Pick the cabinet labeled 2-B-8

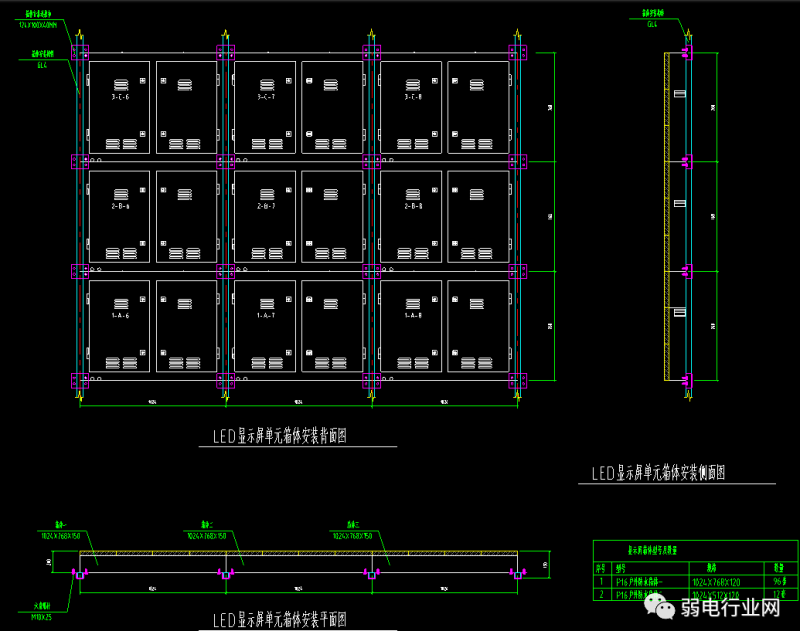(x=411, y=215)
